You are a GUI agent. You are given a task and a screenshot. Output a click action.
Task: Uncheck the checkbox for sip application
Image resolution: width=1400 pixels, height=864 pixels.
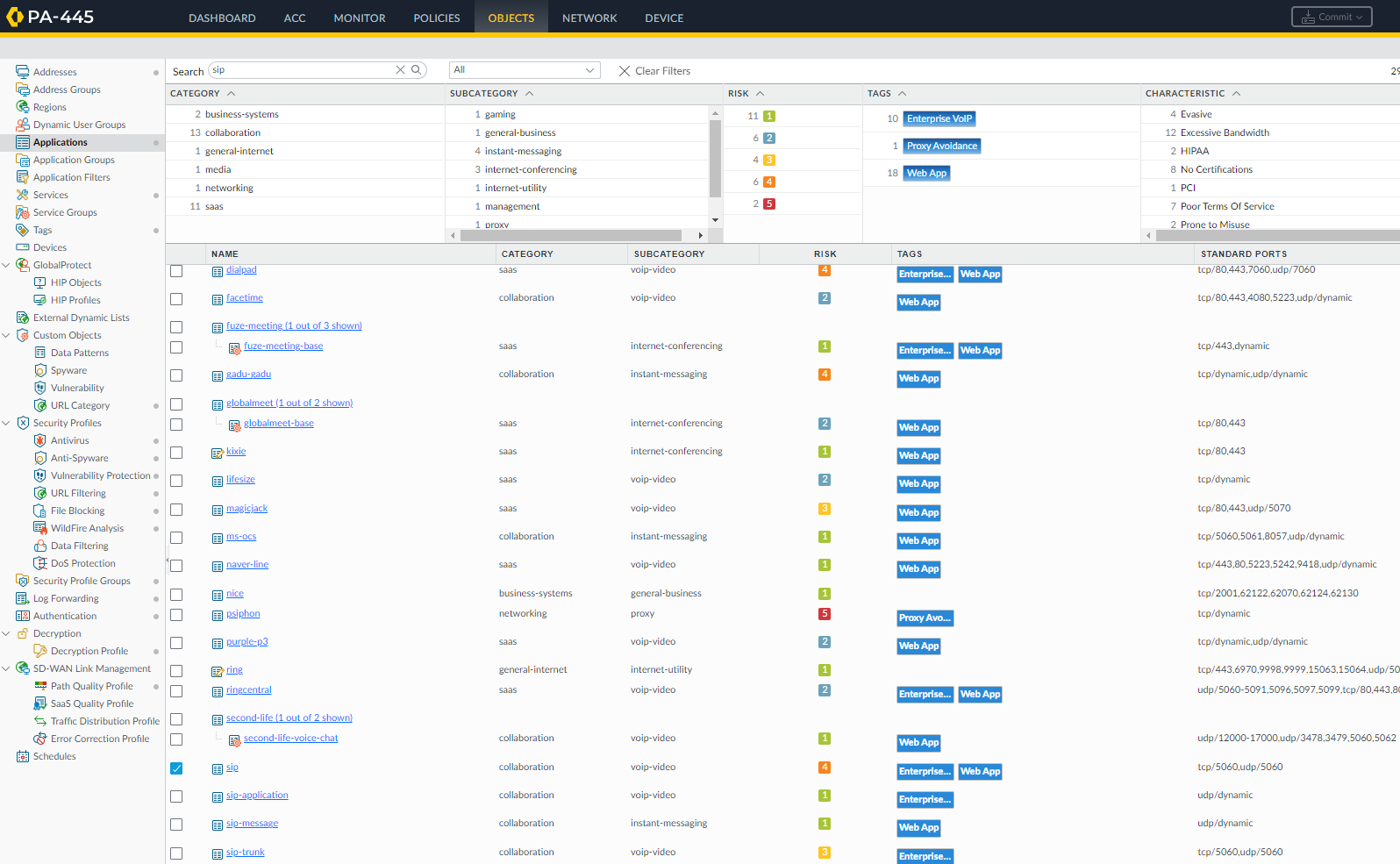point(176,768)
